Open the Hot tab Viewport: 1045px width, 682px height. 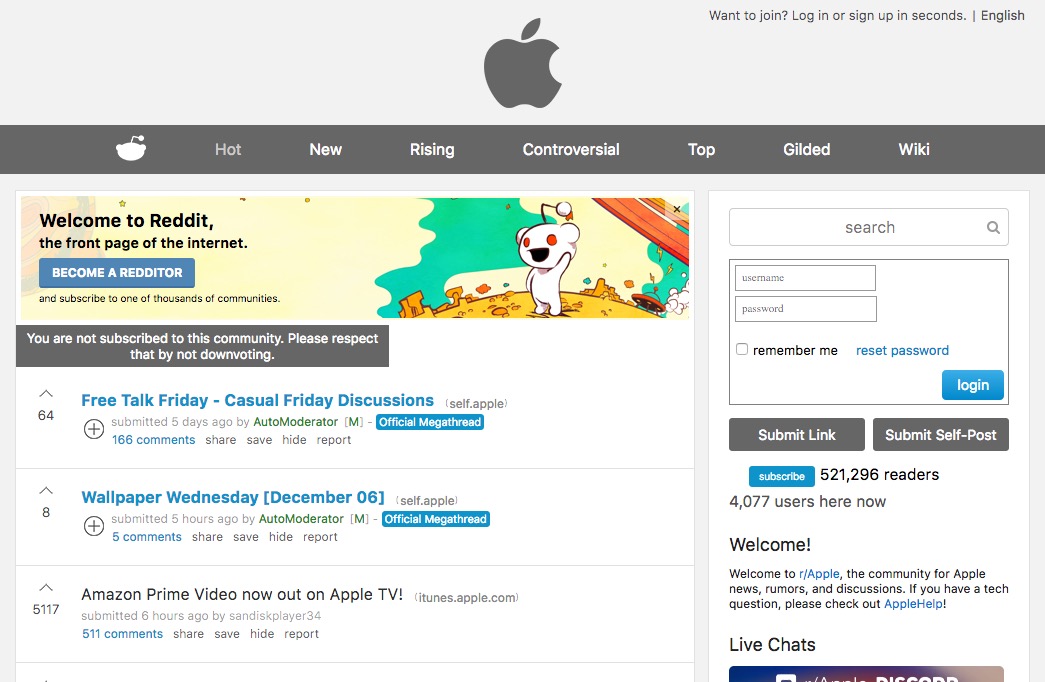tap(228, 149)
